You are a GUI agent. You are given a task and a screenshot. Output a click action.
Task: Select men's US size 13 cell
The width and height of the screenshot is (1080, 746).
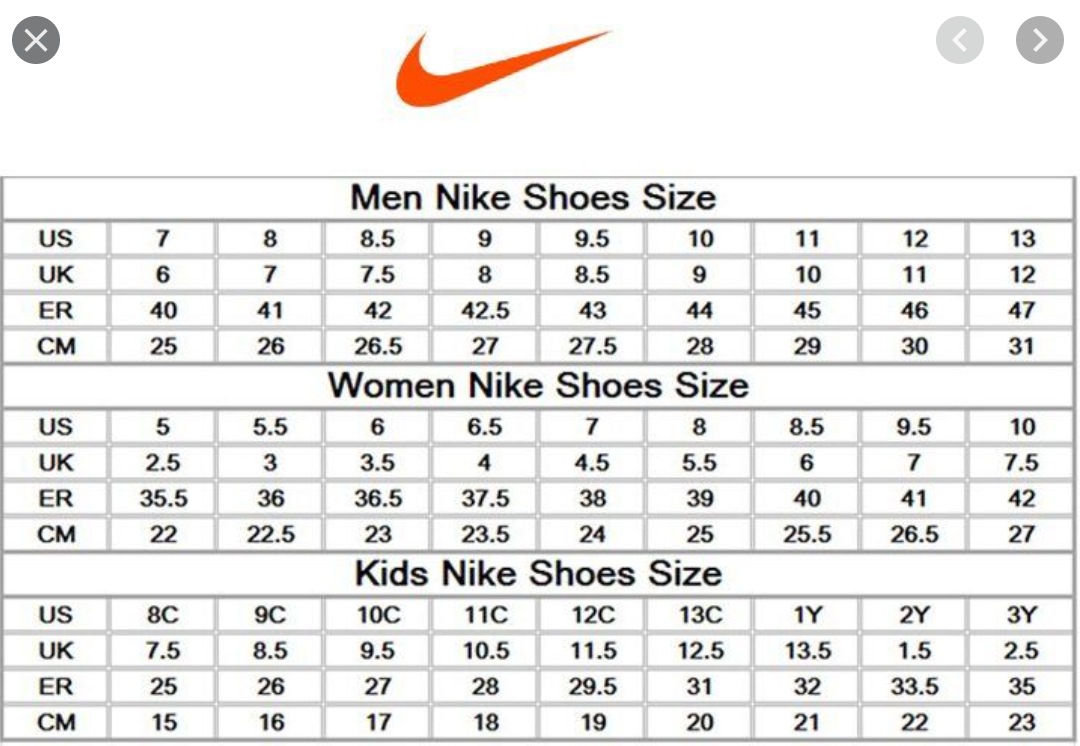[1022, 239]
